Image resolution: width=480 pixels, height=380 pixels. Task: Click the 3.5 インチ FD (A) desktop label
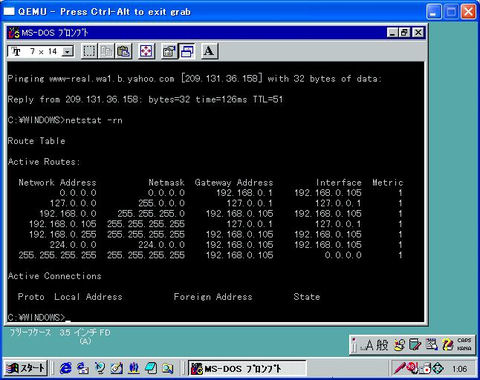point(85,337)
